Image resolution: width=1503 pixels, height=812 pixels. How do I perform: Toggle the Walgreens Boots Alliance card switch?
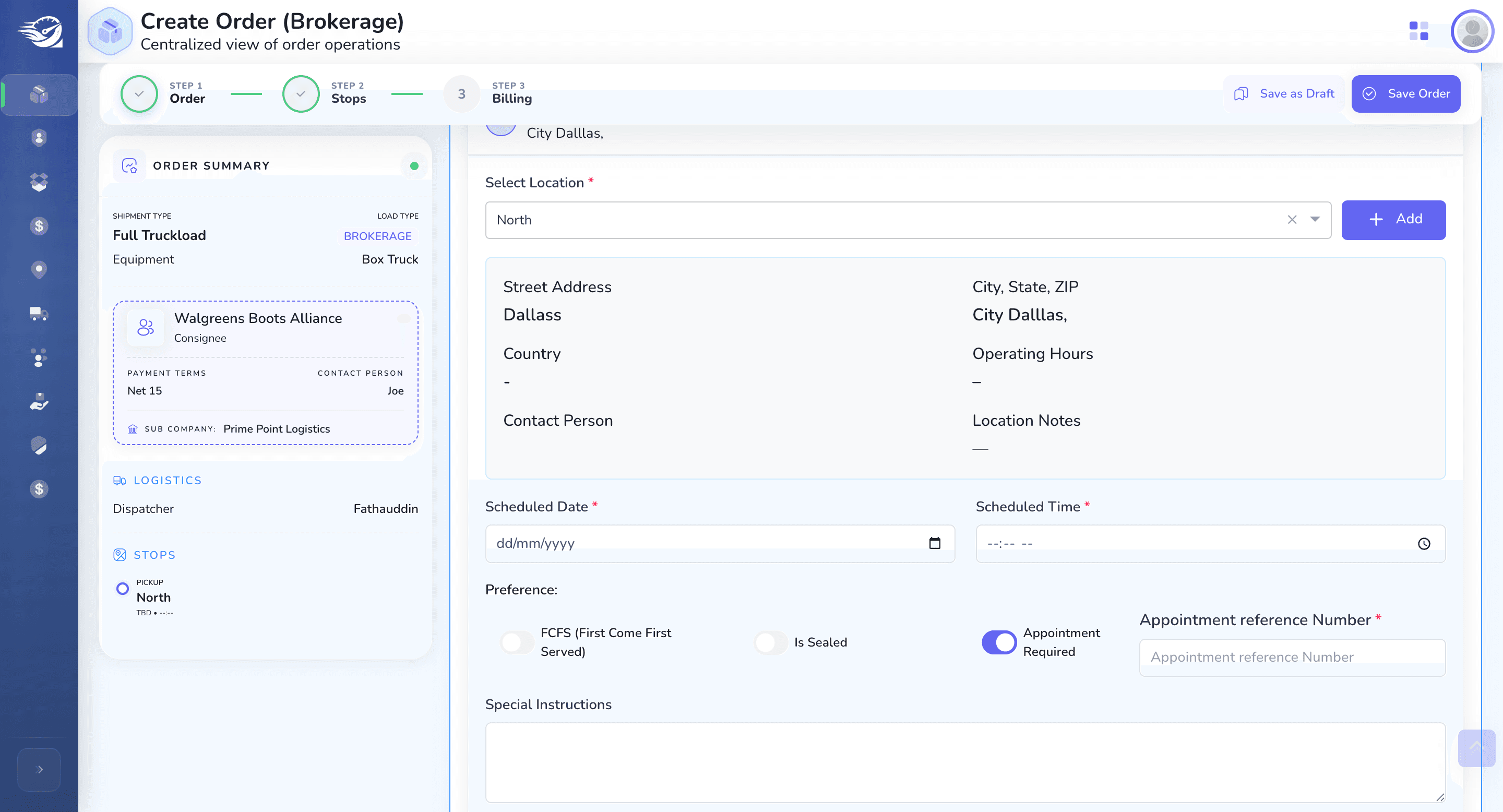pyautogui.click(x=403, y=318)
